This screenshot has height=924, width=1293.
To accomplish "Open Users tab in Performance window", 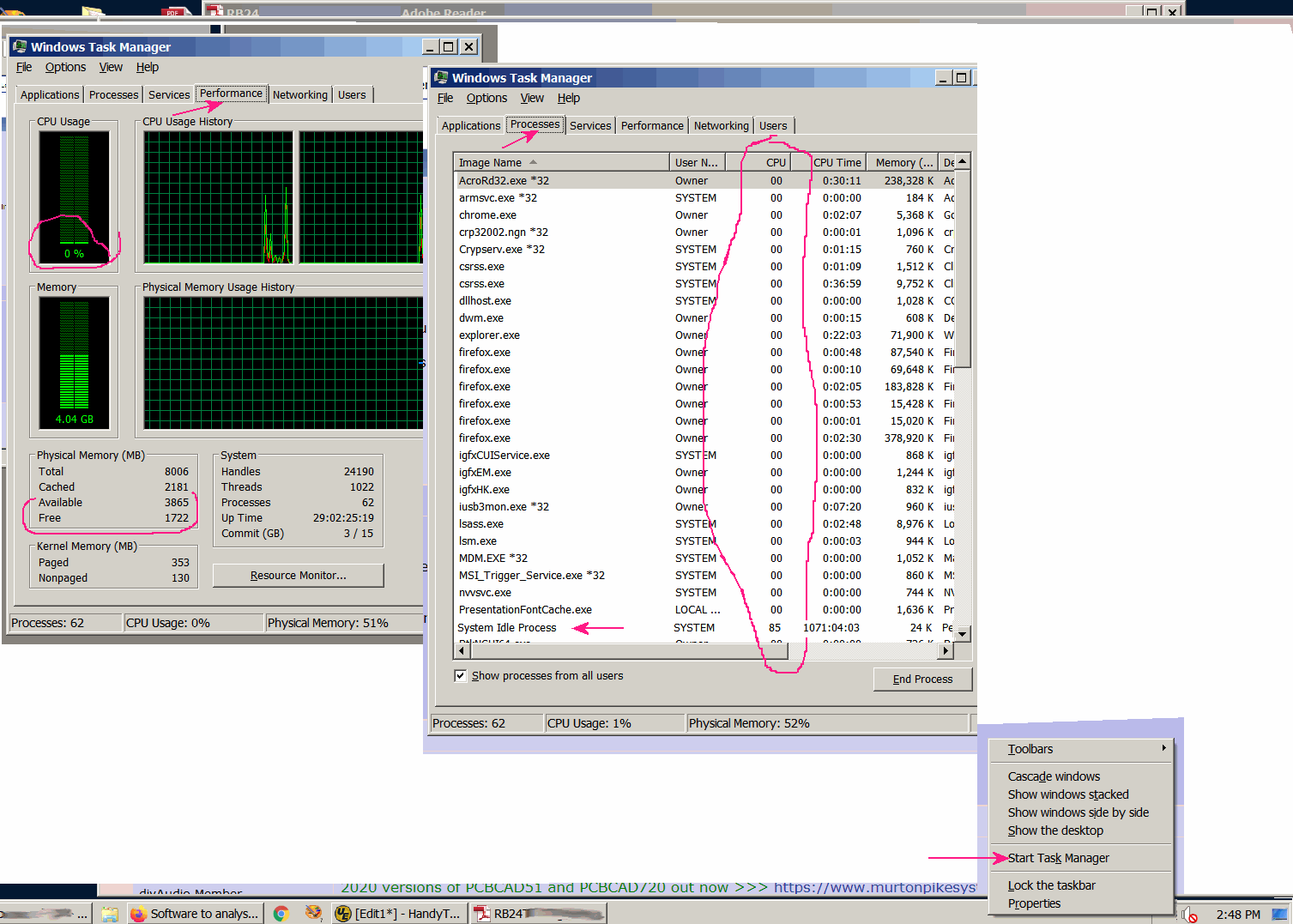I will pos(352,94).
